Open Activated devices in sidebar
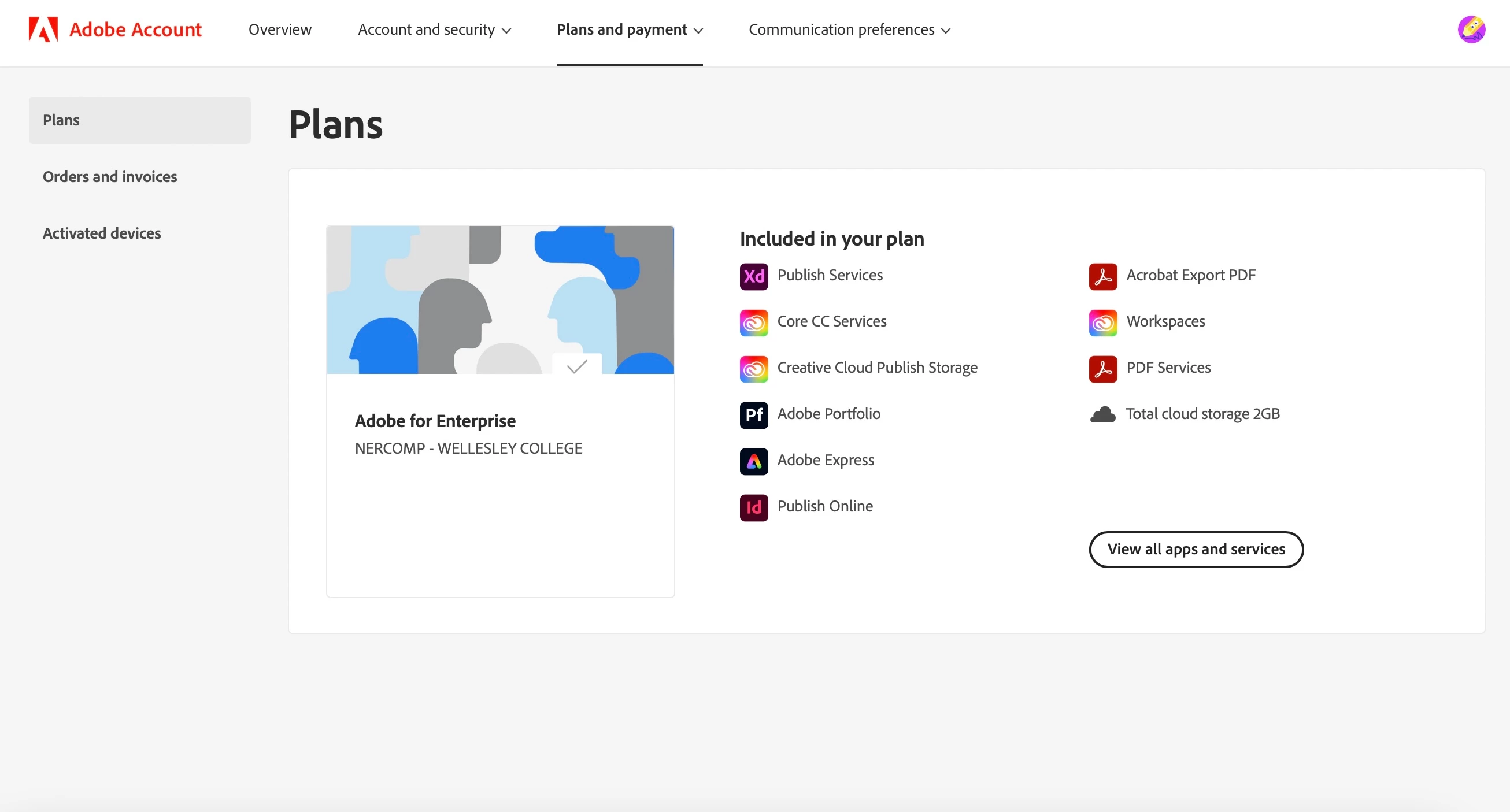This screenshot has width=1510, height=812. [x=101, y=233]
